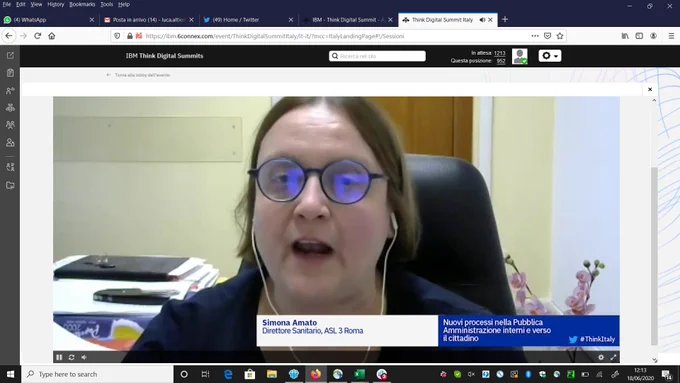680x383 pixels.
Task: Open Firefox library icon
Action: click(625, 36)
